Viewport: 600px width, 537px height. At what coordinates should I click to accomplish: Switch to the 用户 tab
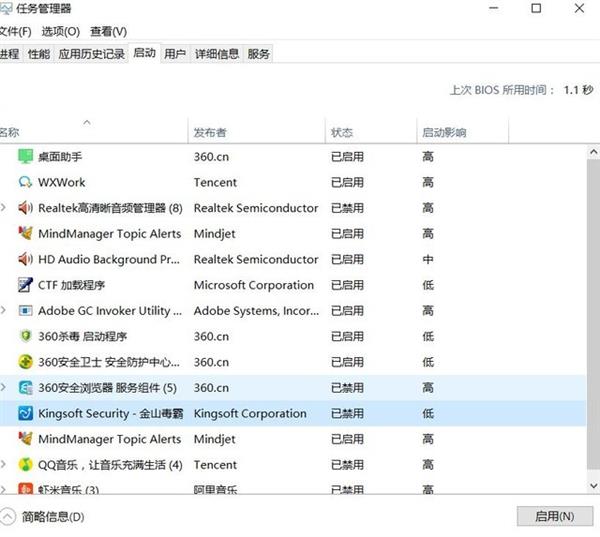pyautogui.click(x=175, y=54)
